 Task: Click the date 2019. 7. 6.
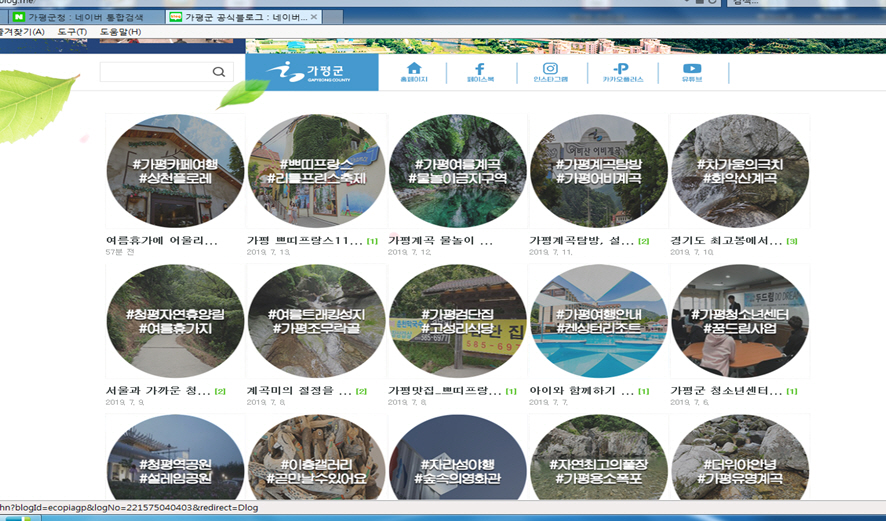tap(690, 402)
